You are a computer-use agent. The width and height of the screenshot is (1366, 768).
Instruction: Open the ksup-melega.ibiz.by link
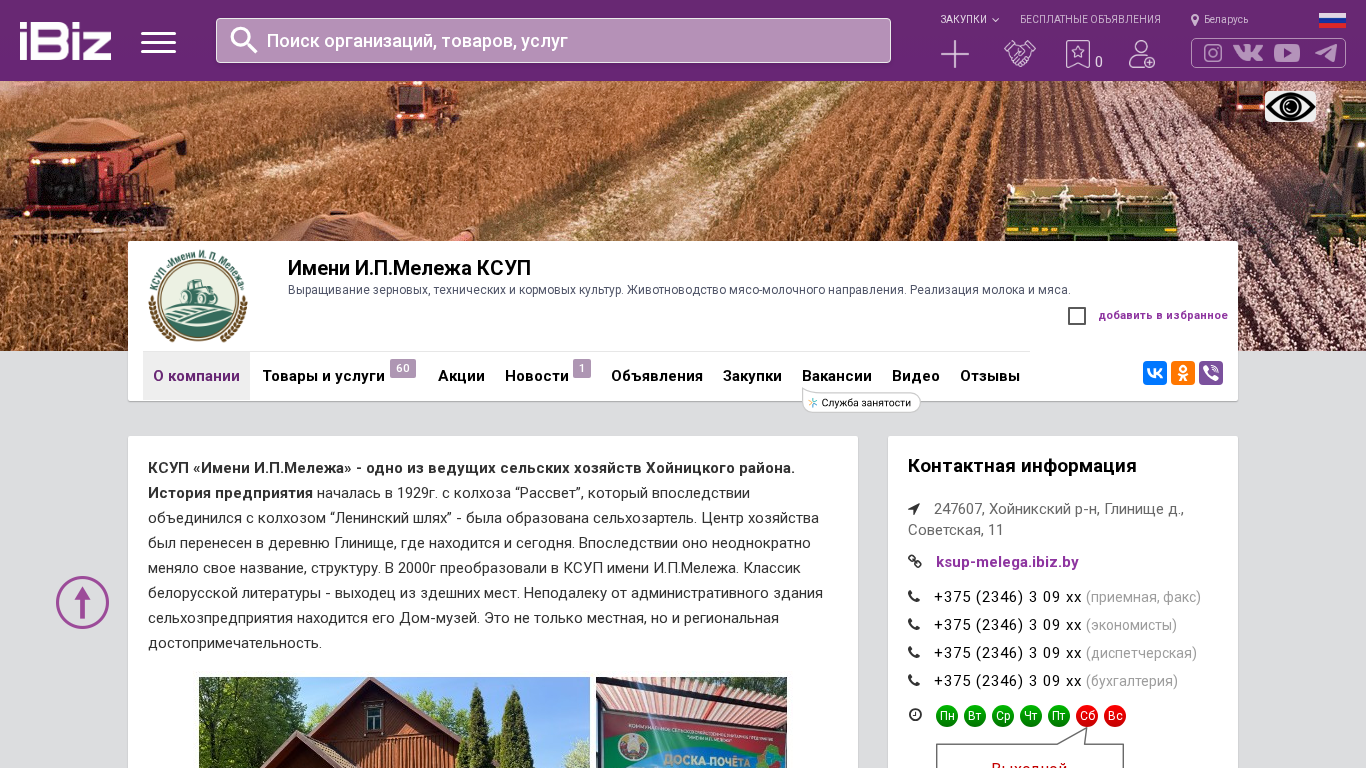(1007, 562)
